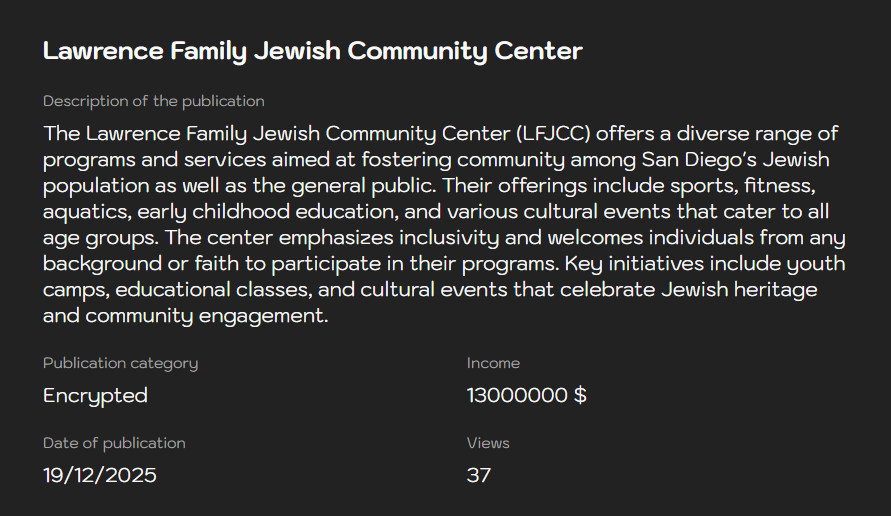Screen dimensions: 891x516
Task: Select the '19/12/2025' publication date
Action: (x=100, y=475)
